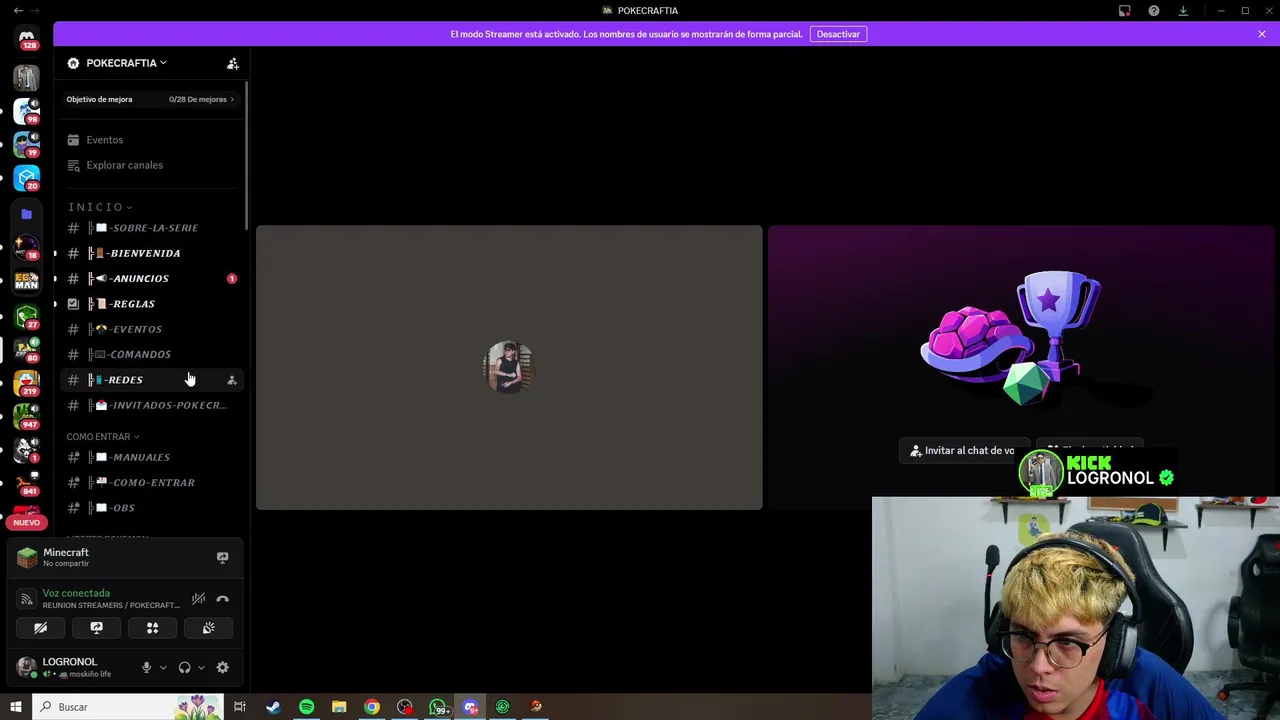The width and height of the screenshot is (1280, 720).
Task: Deafen with headphones icon
Action: coord(184,667)
